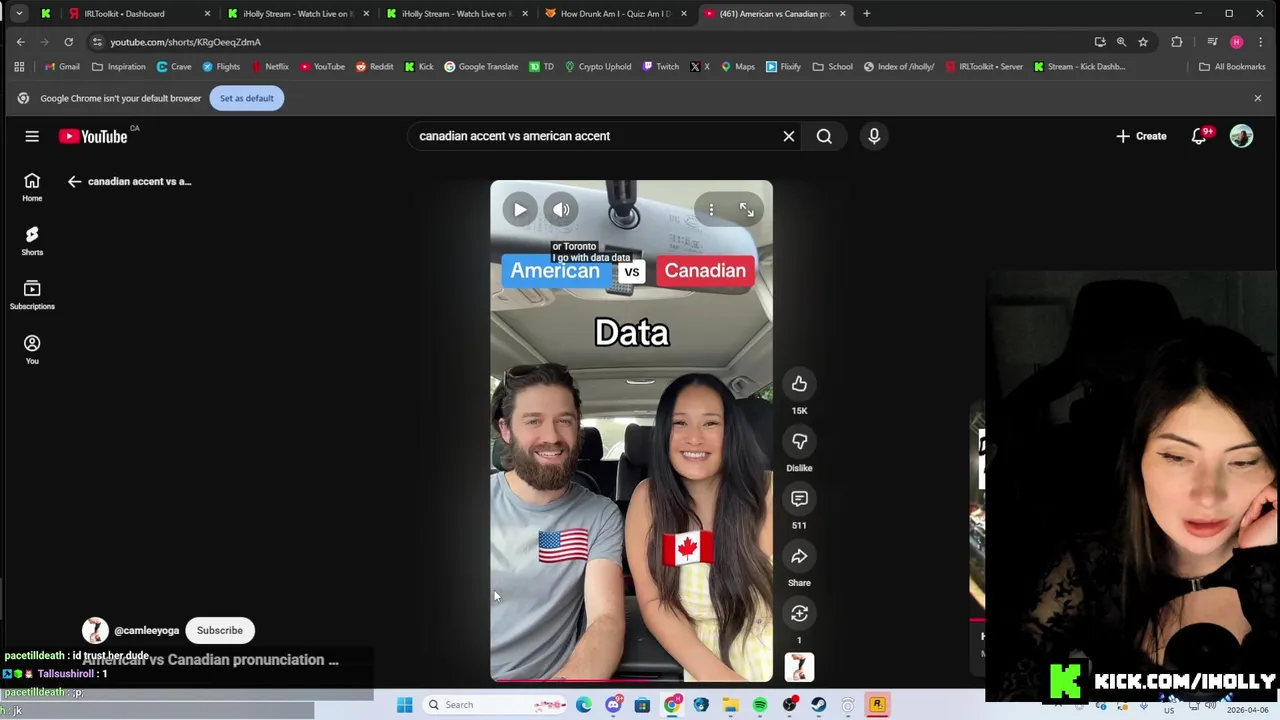Play the paused Short video

pyautogui.click(x=520, y=209)
